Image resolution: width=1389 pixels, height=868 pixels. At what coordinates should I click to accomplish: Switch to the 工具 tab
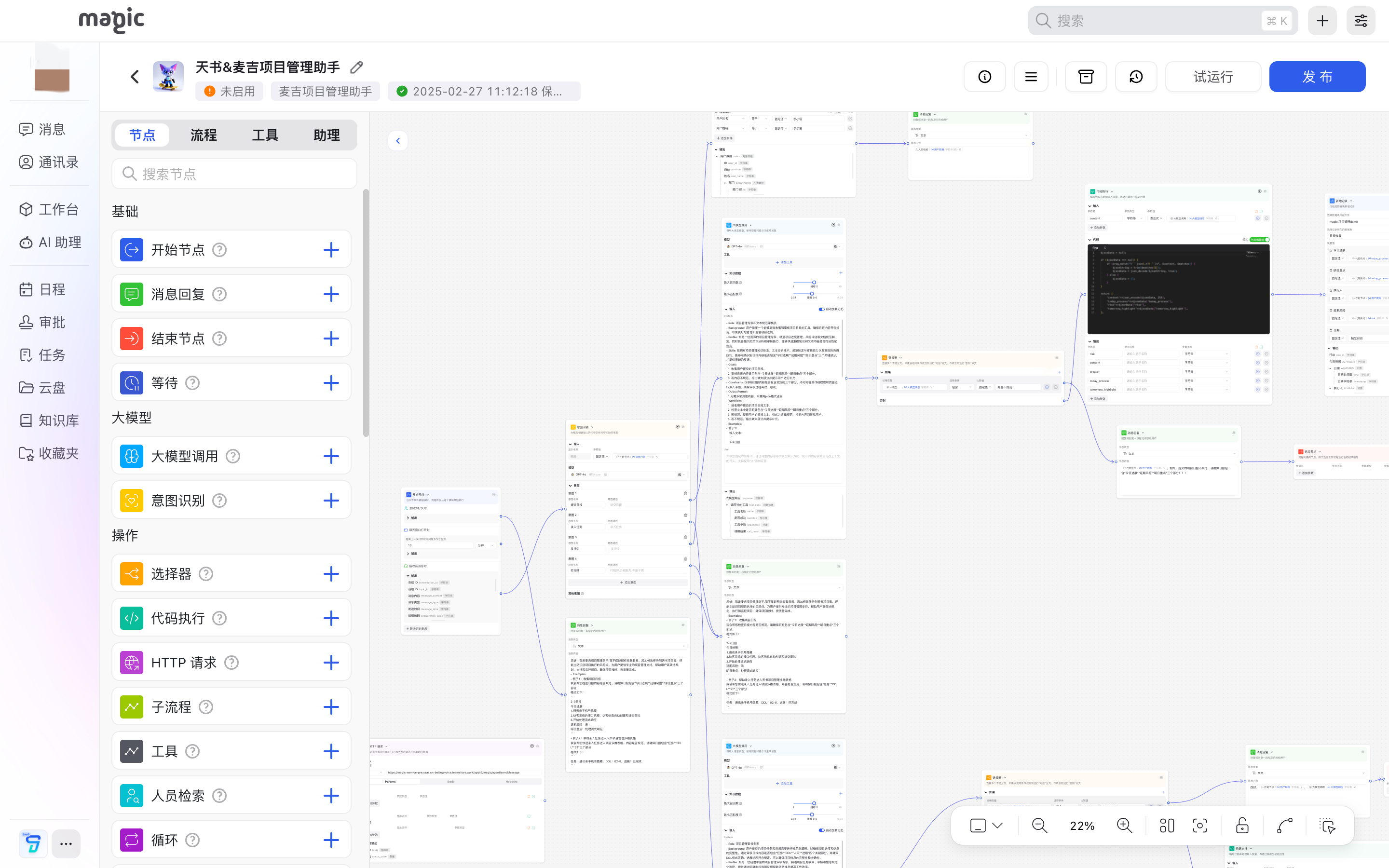pos(265,135)
